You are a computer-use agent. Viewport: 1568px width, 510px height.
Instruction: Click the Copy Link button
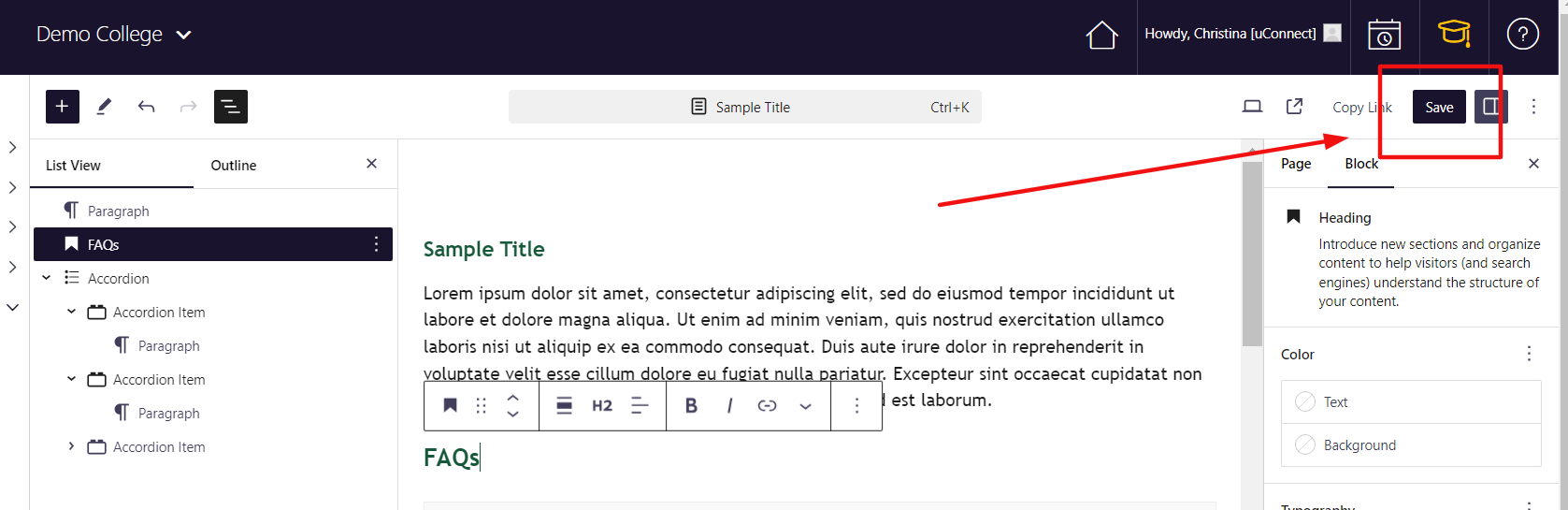point(1361,108)
